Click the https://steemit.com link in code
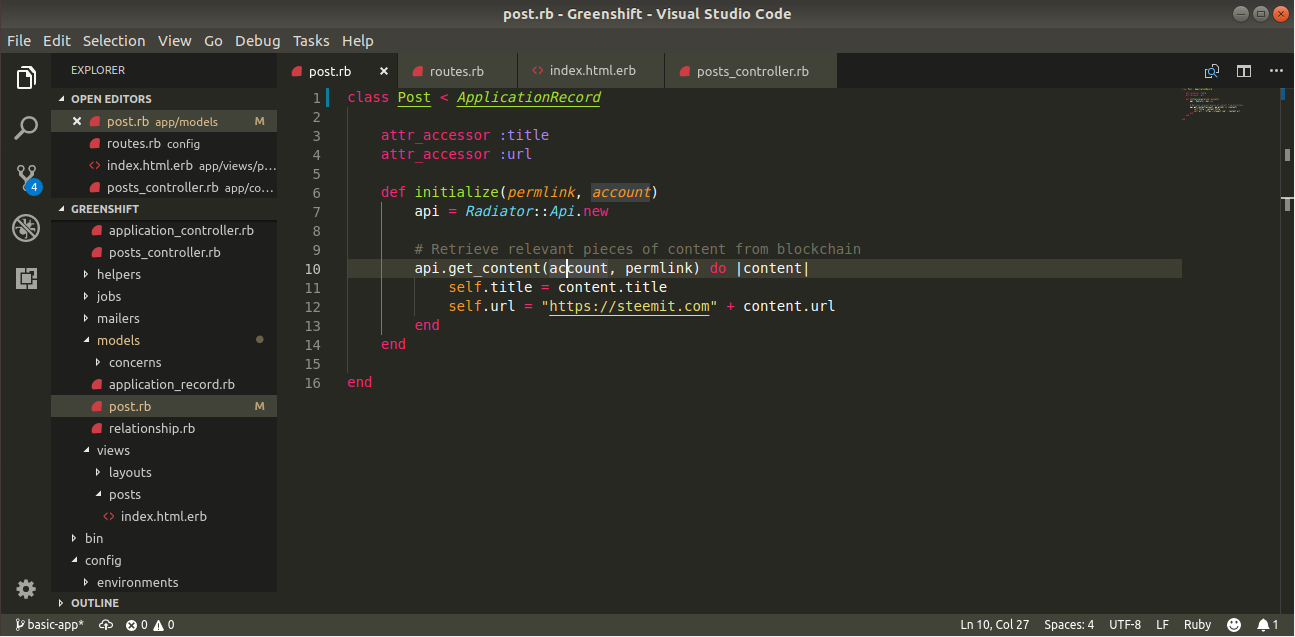Screen dimensions: 1295x637 click(x=630, y=306)
